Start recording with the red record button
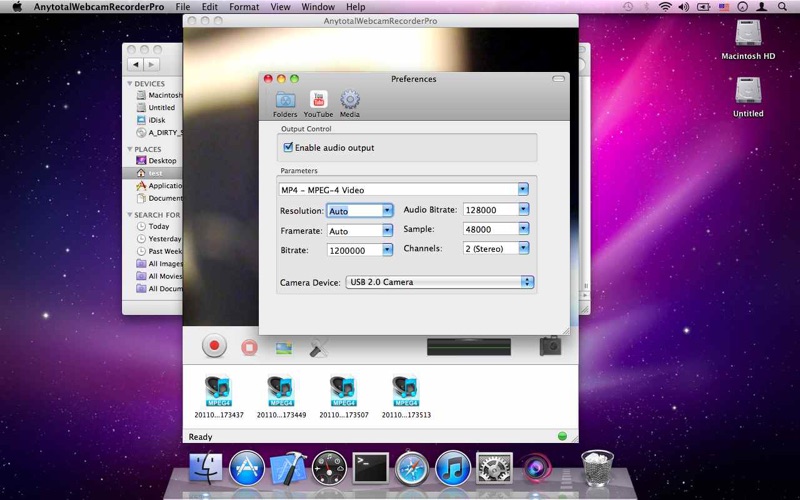 click(x=214, y=346)
